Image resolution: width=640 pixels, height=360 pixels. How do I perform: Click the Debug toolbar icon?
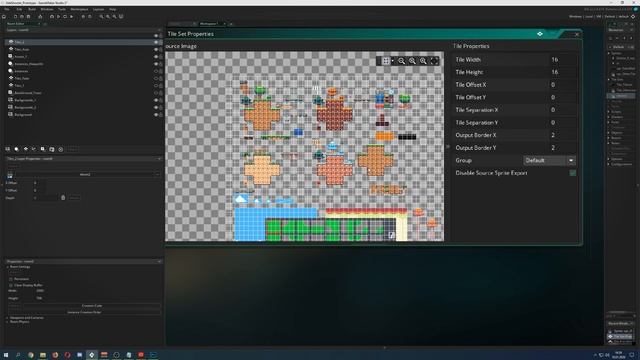click(52, 17)
